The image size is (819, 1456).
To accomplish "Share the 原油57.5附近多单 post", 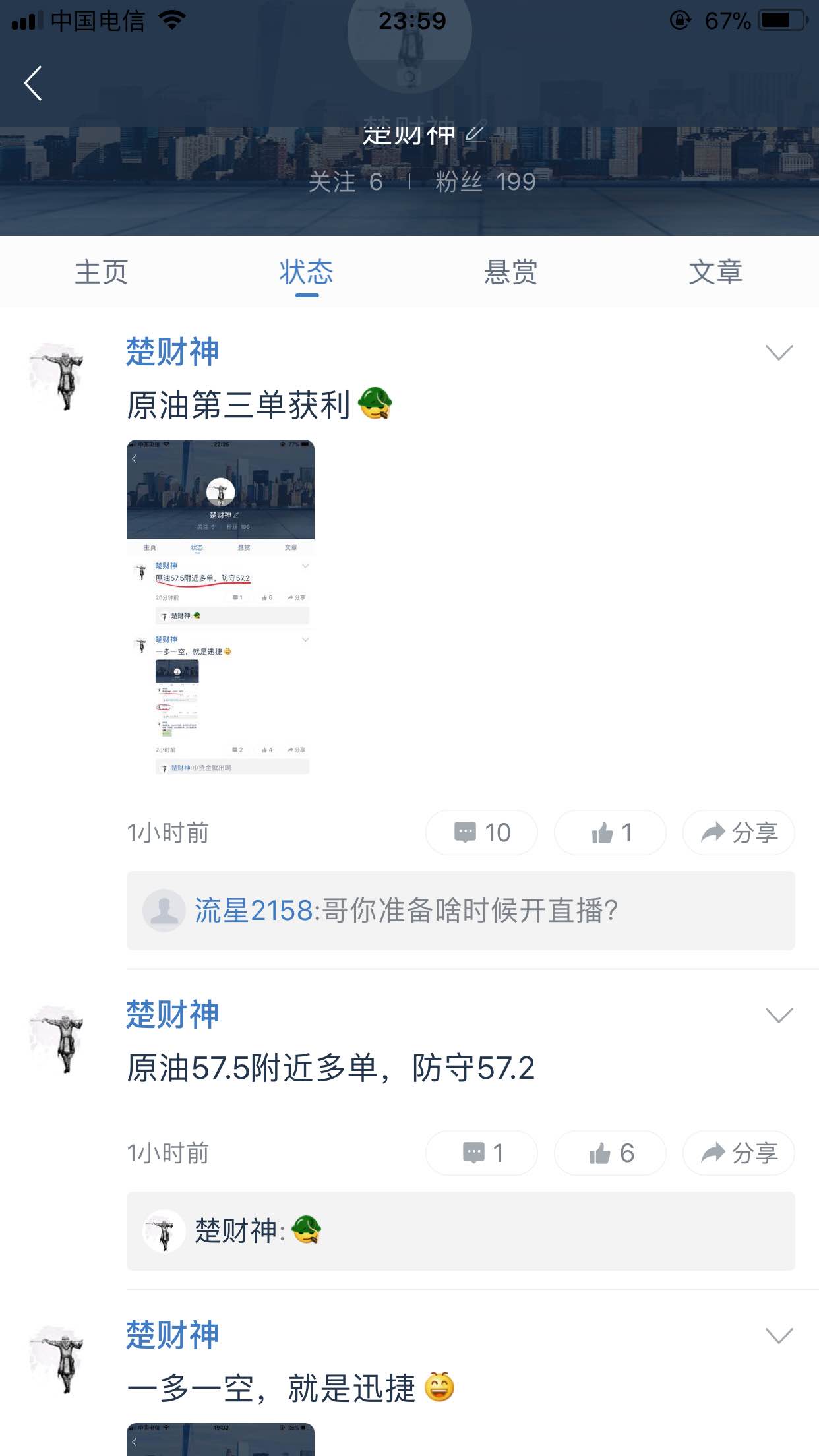I will tap(739, 1153).
